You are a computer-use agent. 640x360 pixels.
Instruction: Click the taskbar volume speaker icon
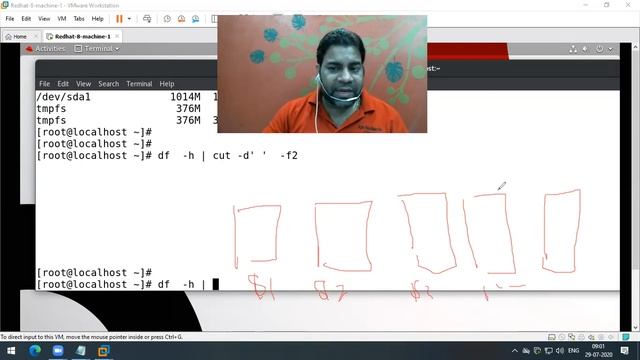click(x=560, y=351)
